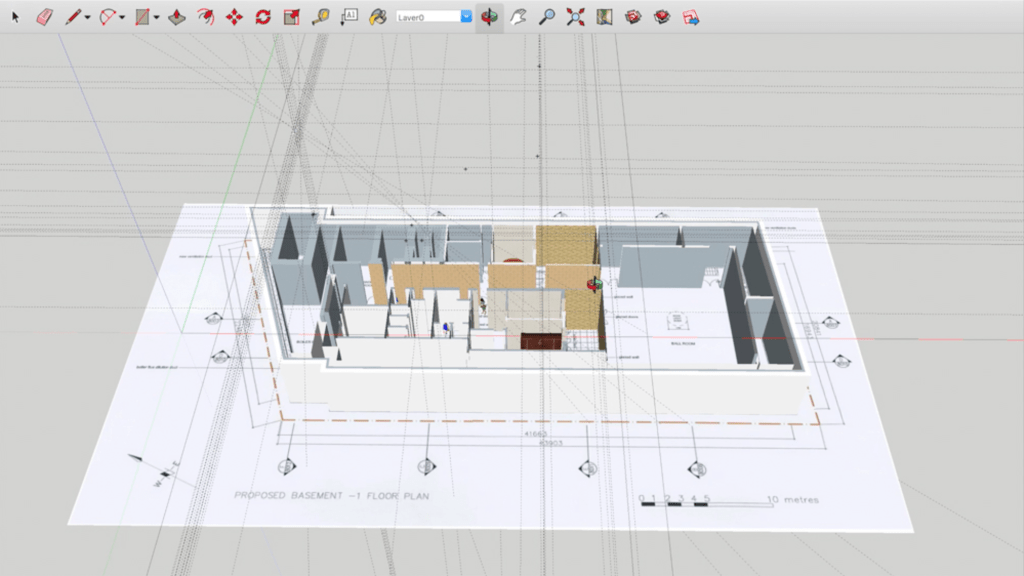Open the Line tool dropdown arrow
This screenshot has width=1024, height=576.
[x=87, y=17]
